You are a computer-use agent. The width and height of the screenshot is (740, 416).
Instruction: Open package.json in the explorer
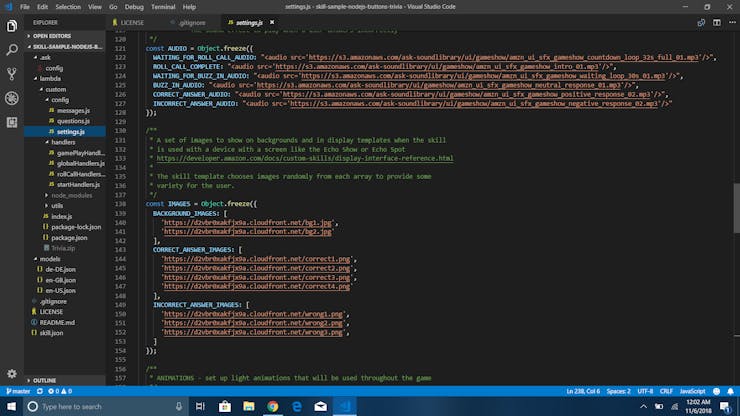click(69, 238)
